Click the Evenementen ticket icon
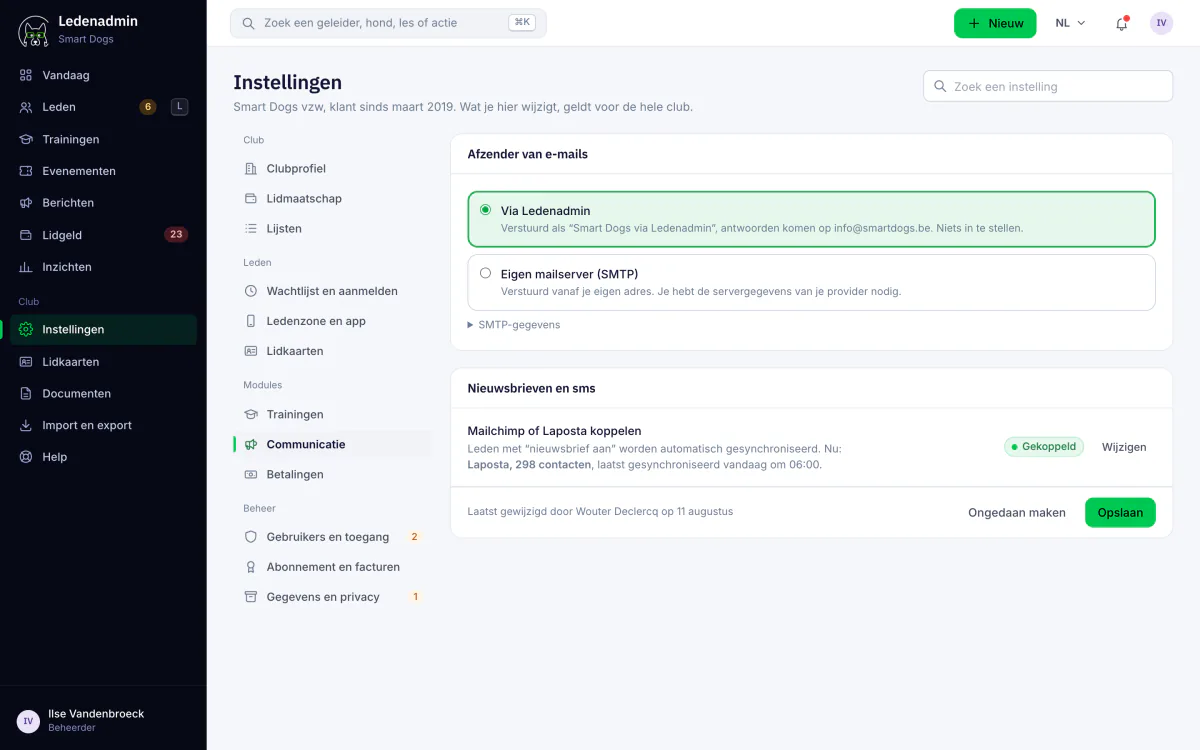 click(26, 171)
